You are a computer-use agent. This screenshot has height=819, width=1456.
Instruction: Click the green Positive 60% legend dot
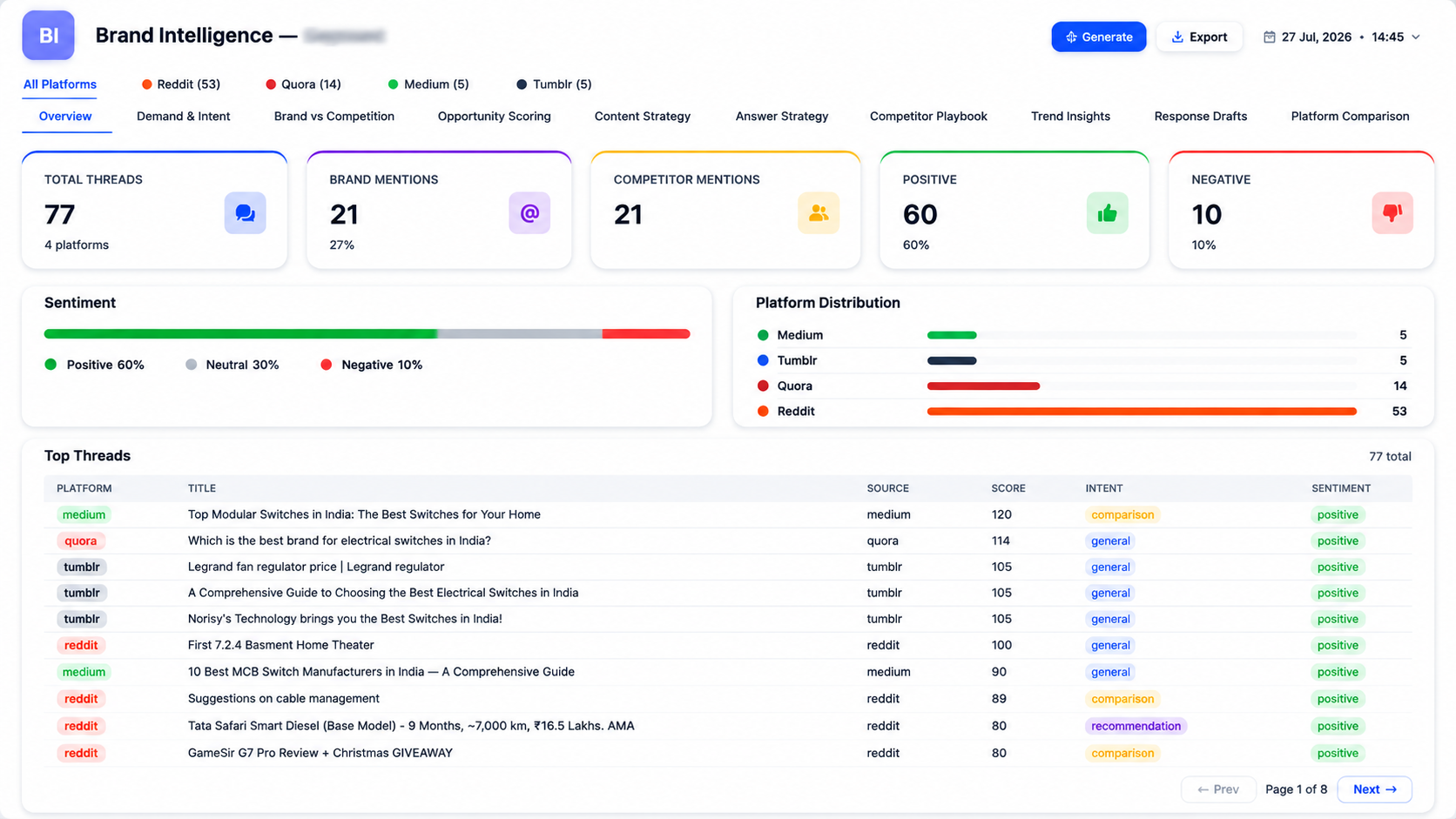click(51, 365)
